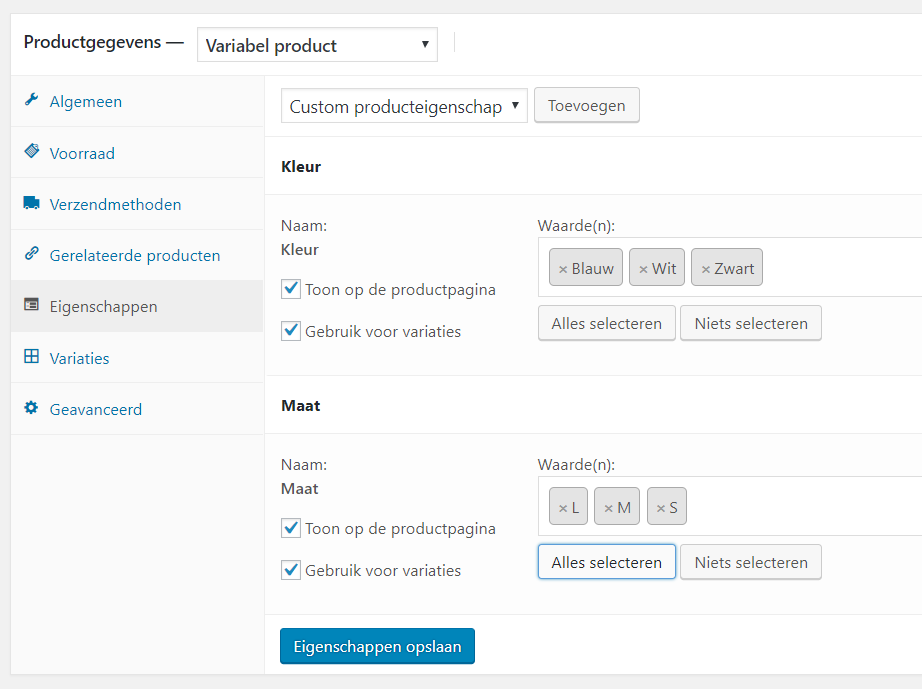Toggle Gebruik voor variaties under Kleur
The height and width of the screenshot is (689, 922).
291,330
